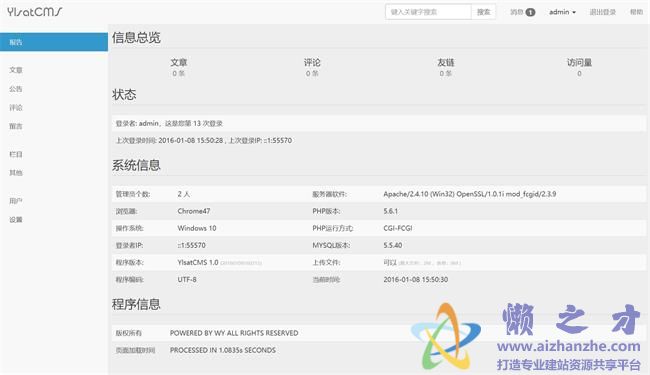Click the YlsatCMS logo
The height and width of the screenshot is (375, 650).
click(x=34, y=12)
